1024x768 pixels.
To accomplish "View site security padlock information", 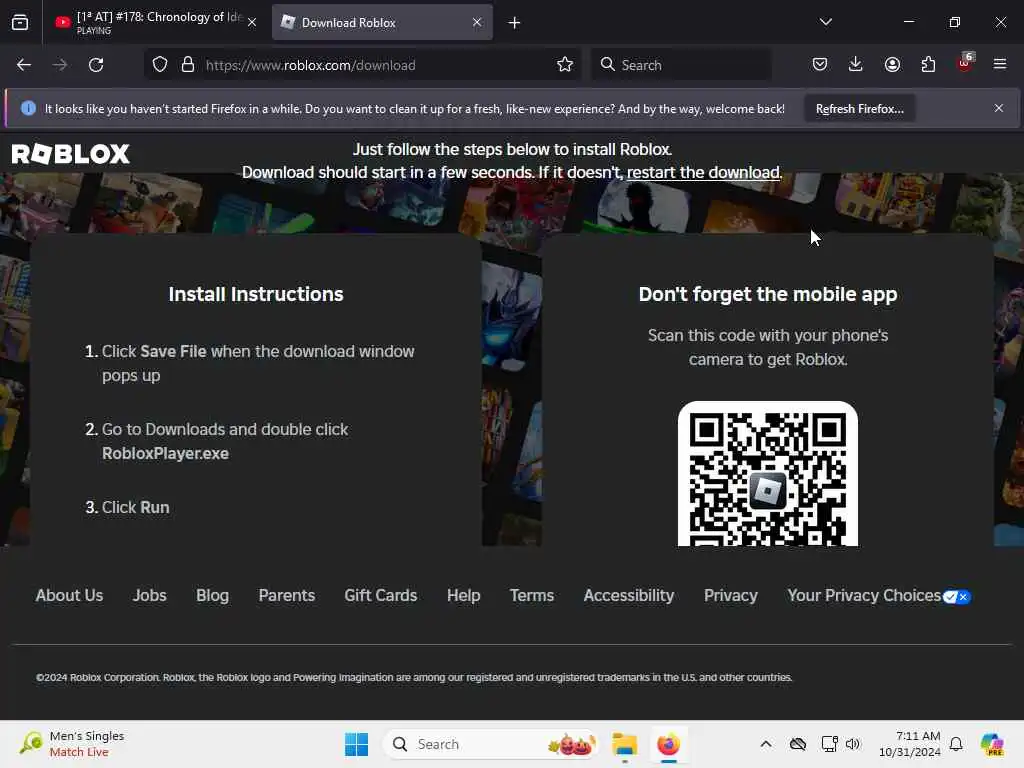I will point(188,65).
